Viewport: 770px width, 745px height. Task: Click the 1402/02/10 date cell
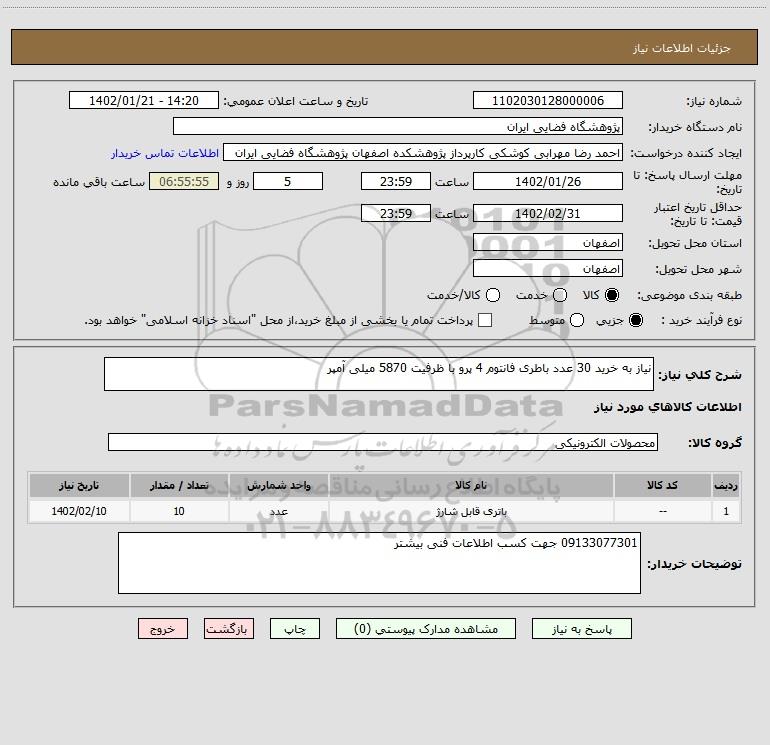pyautogui.click(x=79, y=511)
